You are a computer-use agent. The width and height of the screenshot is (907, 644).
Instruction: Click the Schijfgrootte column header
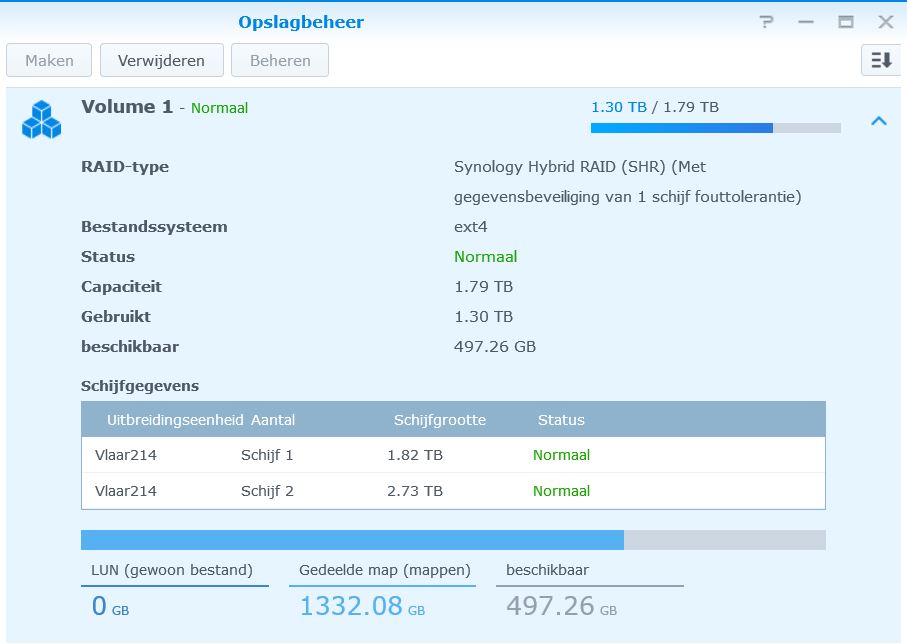click(x=440, y=420)
